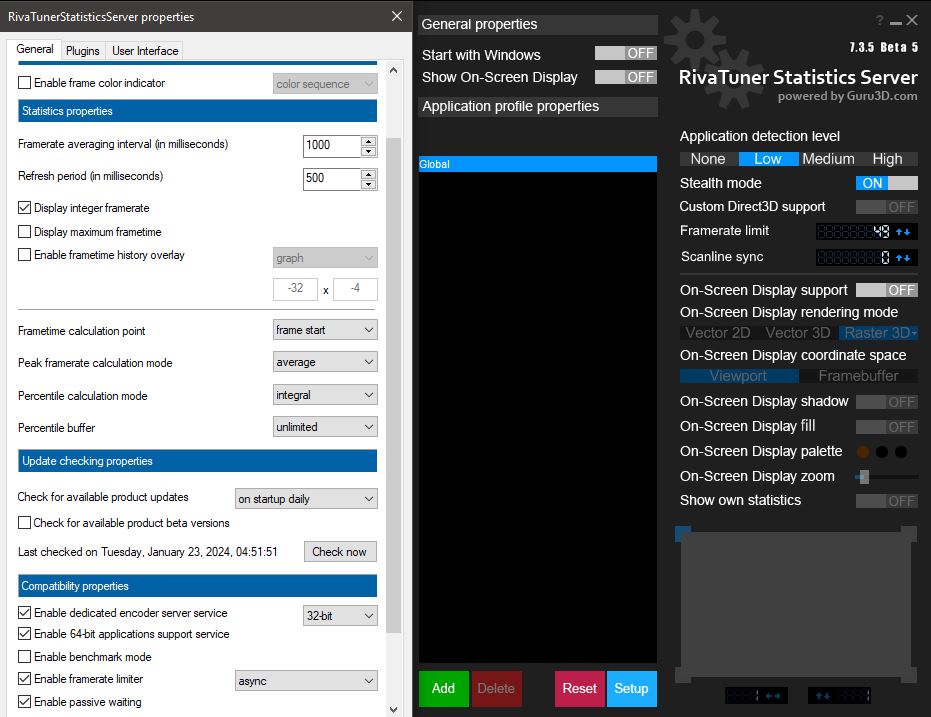Toggle Show own statistics switch
This screenshot has width=931, height=717.
pyautogui.click(x=886, y=501)
